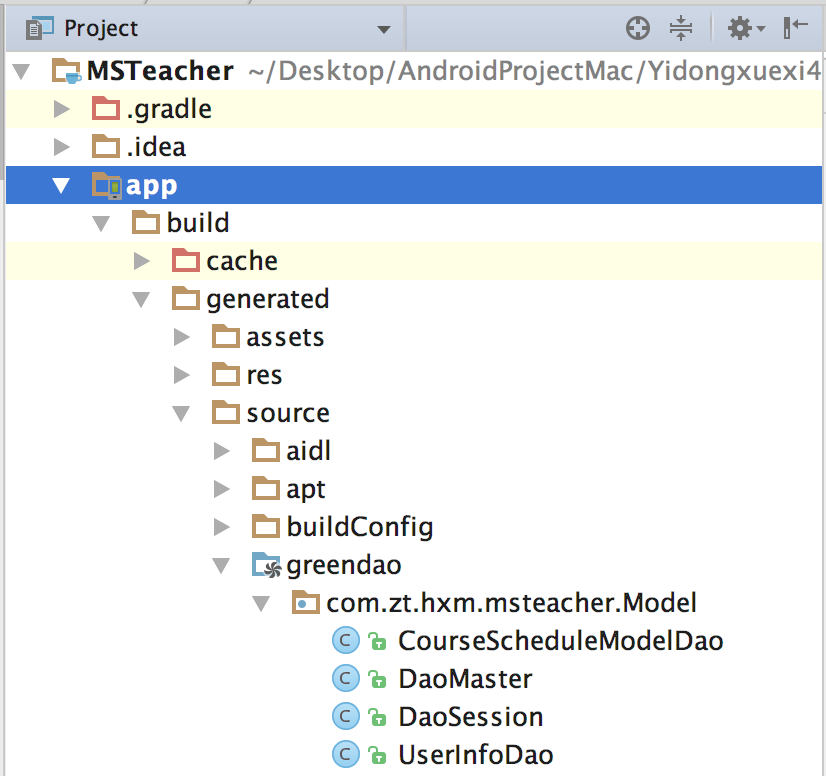Expand the cache folder
This screenshot has height=776, width=826.
point(142,260)
